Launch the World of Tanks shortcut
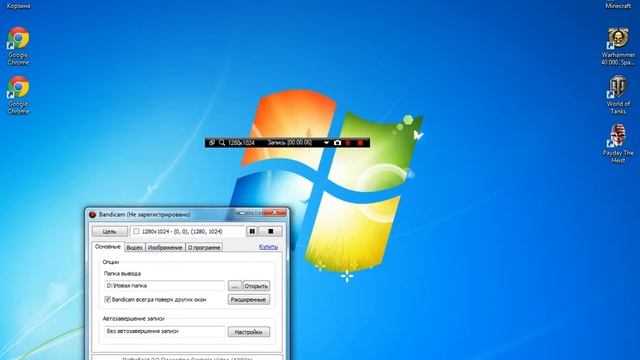 tap(618, 95)
